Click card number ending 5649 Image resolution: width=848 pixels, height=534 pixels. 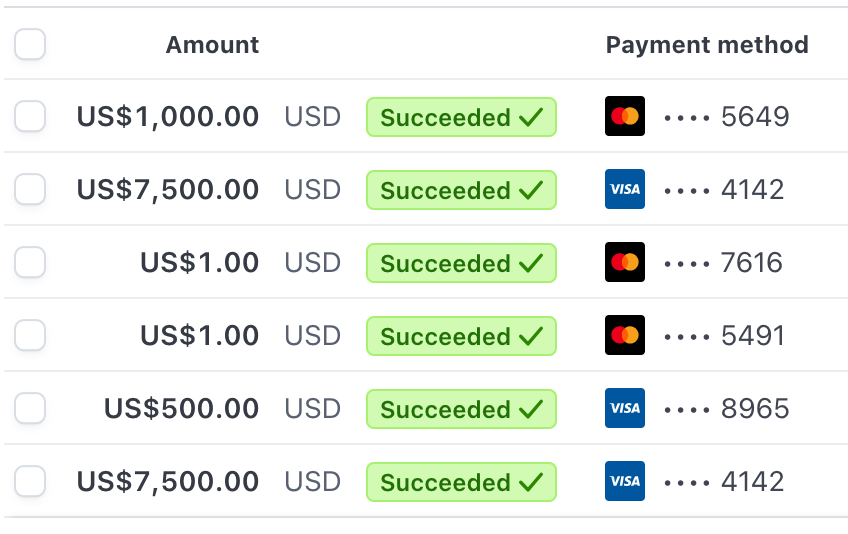727,117
